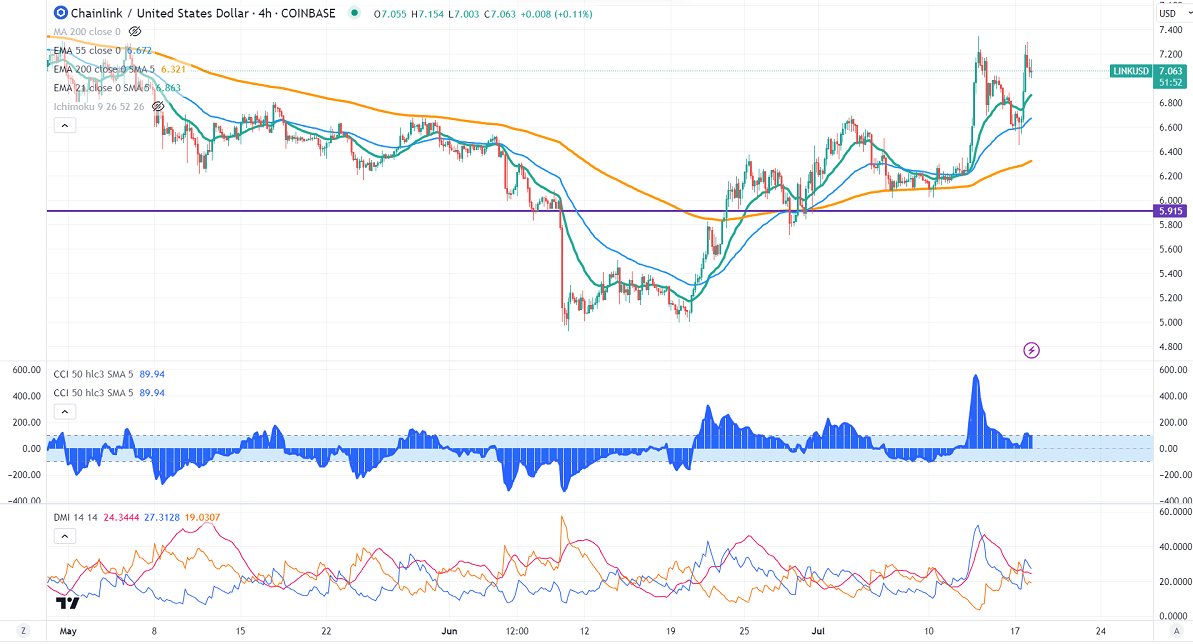
Task: Click the orange DMI value 19.0307
Action: (202, 518)
